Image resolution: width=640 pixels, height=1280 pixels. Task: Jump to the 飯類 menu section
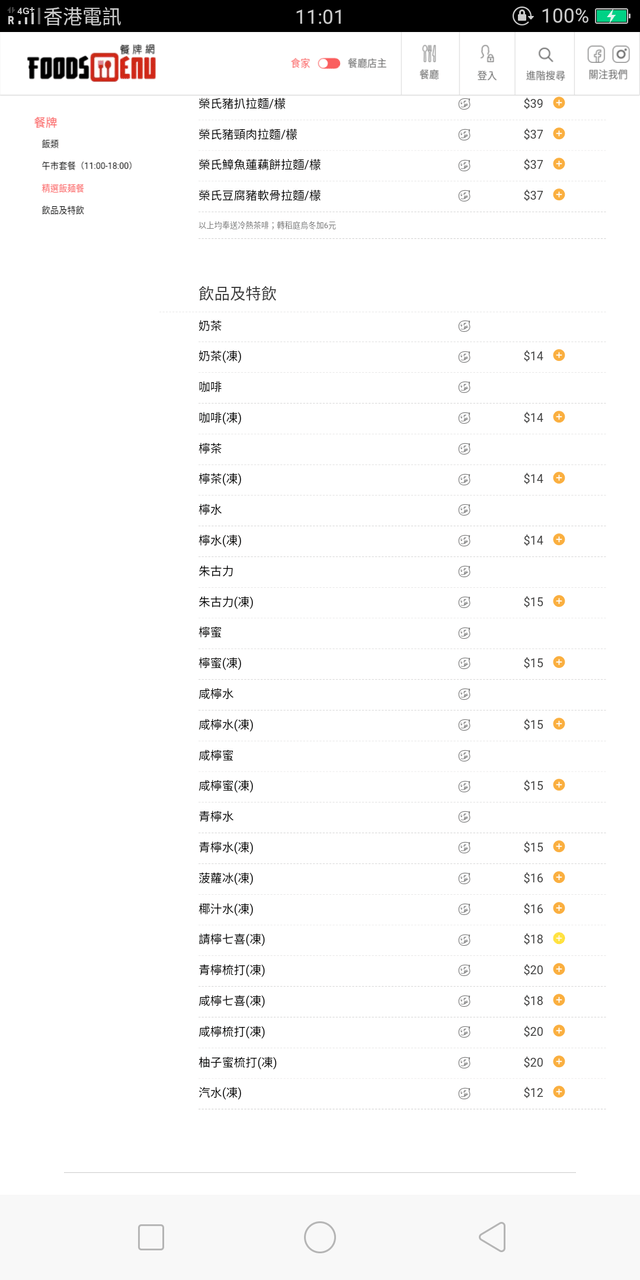click(x=50, y=144)
